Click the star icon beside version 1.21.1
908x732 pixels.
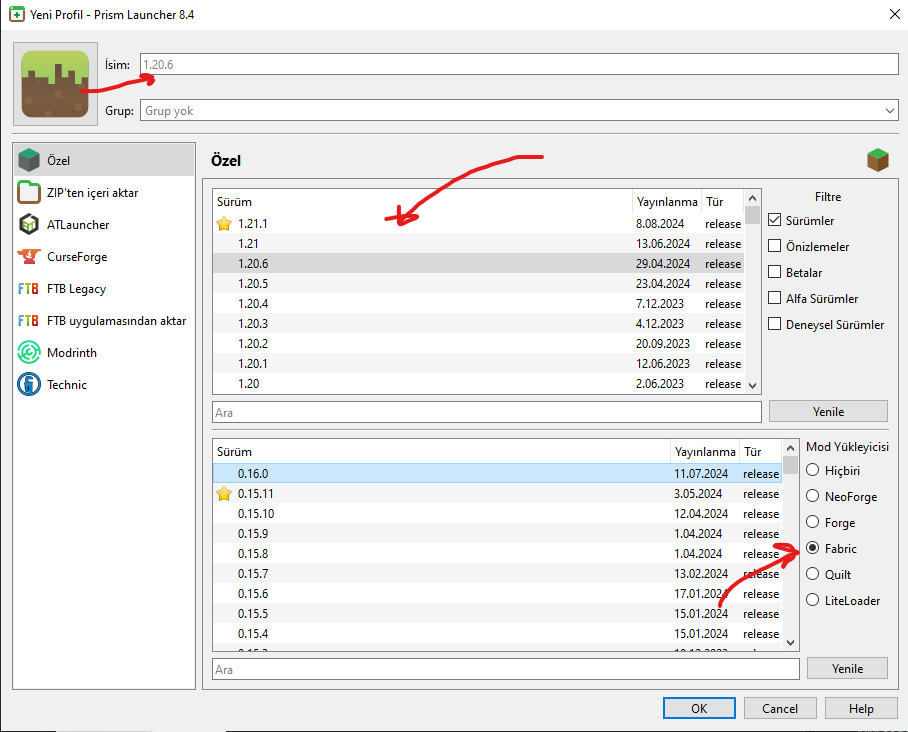[224, 224]
